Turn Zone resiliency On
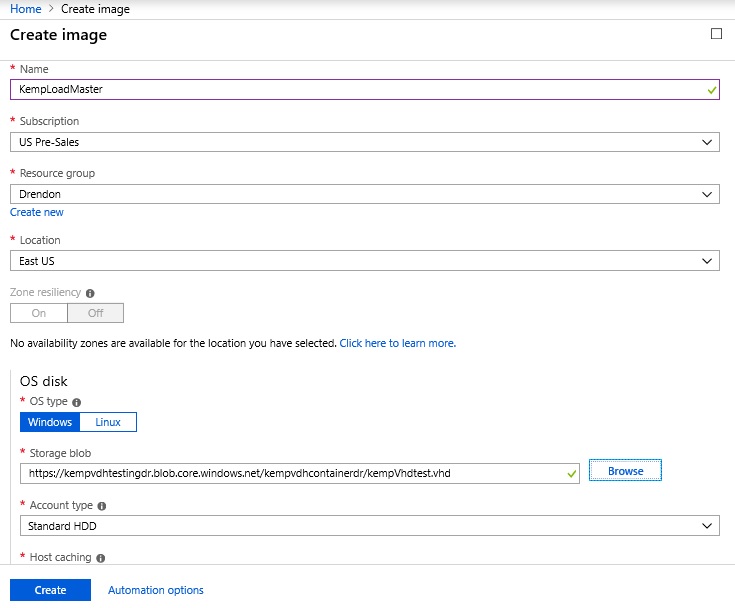The image size is (735, 608). (39, 313)
